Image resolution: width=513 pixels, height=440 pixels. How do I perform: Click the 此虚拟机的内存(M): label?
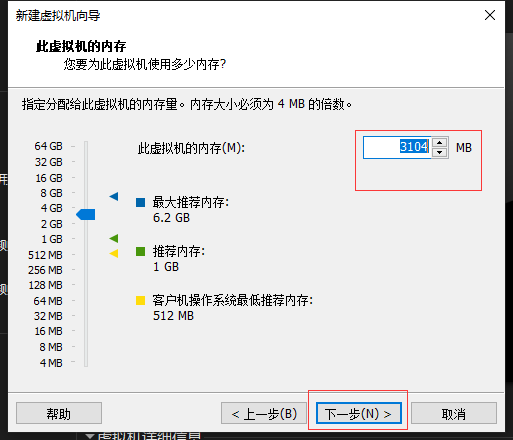click(x=191, y=148)
